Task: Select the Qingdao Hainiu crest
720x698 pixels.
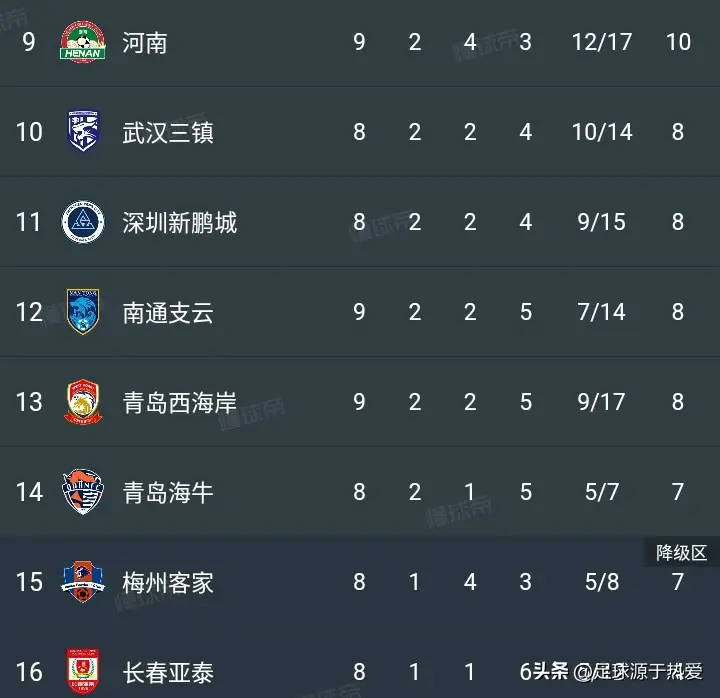Action: [83, 491]
